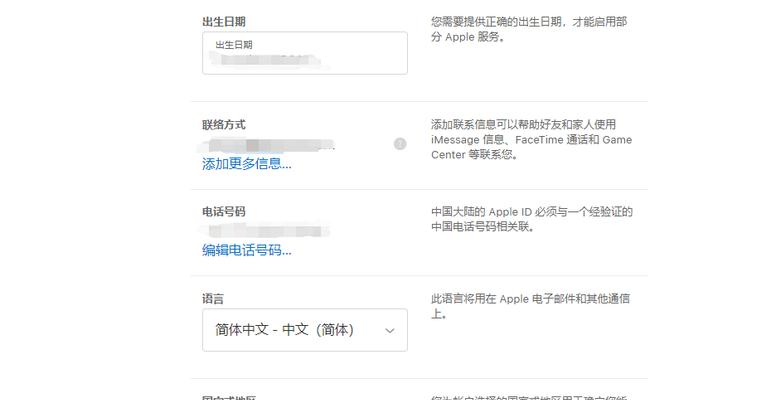Select the blurred birth date value

tap(265, 60)
